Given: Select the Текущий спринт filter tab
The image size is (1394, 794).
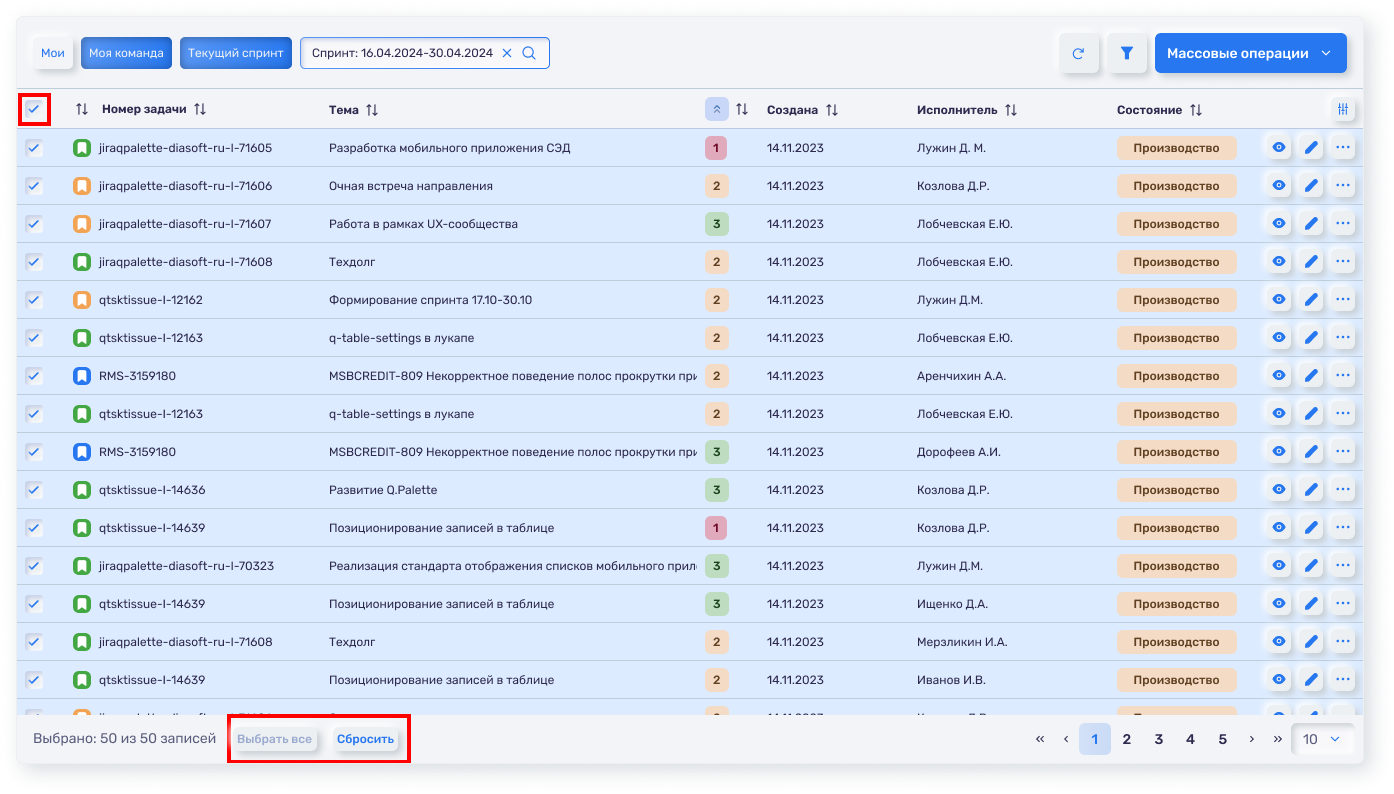Looking at the screenshot, I should tap(236, 53).
